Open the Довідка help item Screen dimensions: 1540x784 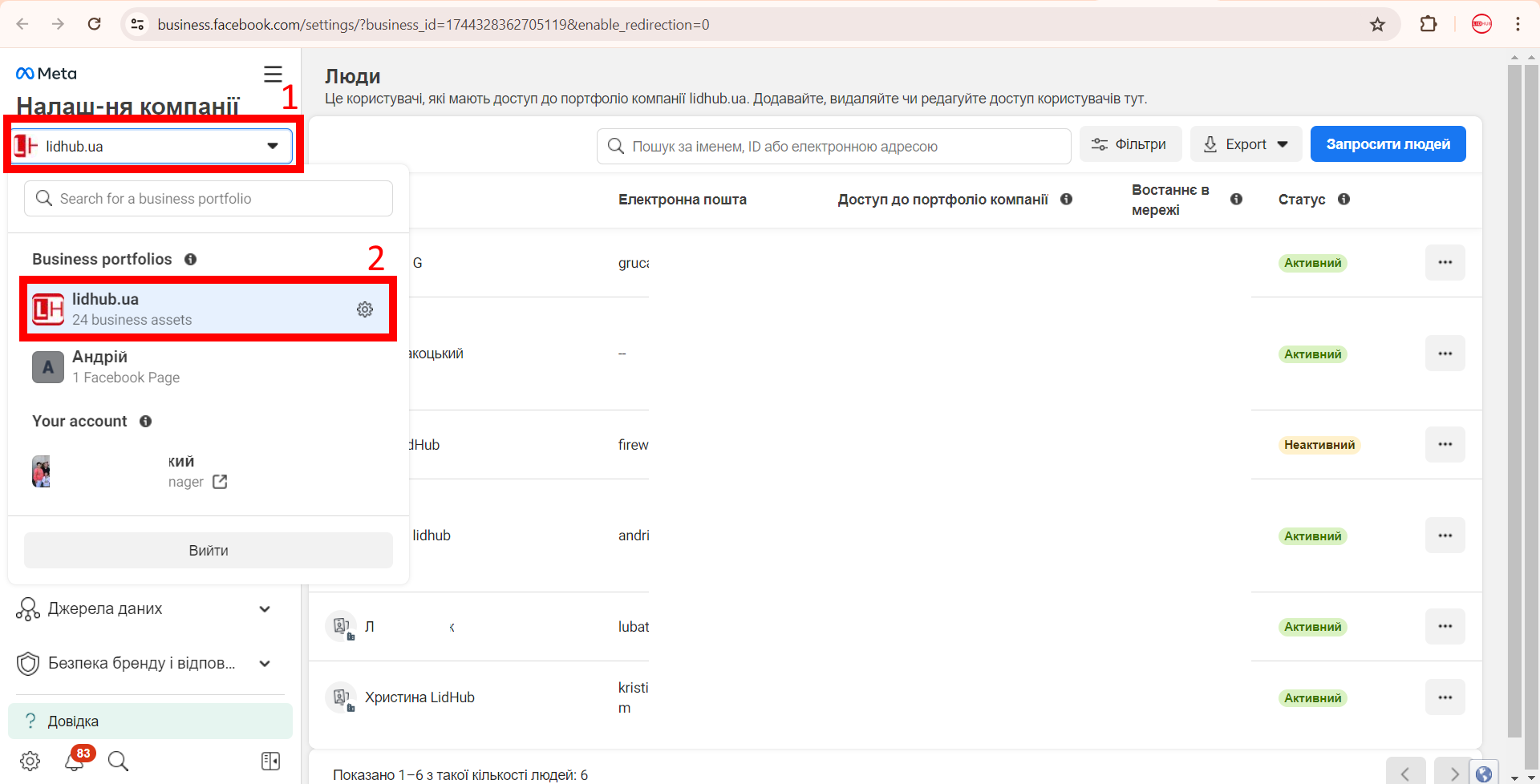coord(150,721)
